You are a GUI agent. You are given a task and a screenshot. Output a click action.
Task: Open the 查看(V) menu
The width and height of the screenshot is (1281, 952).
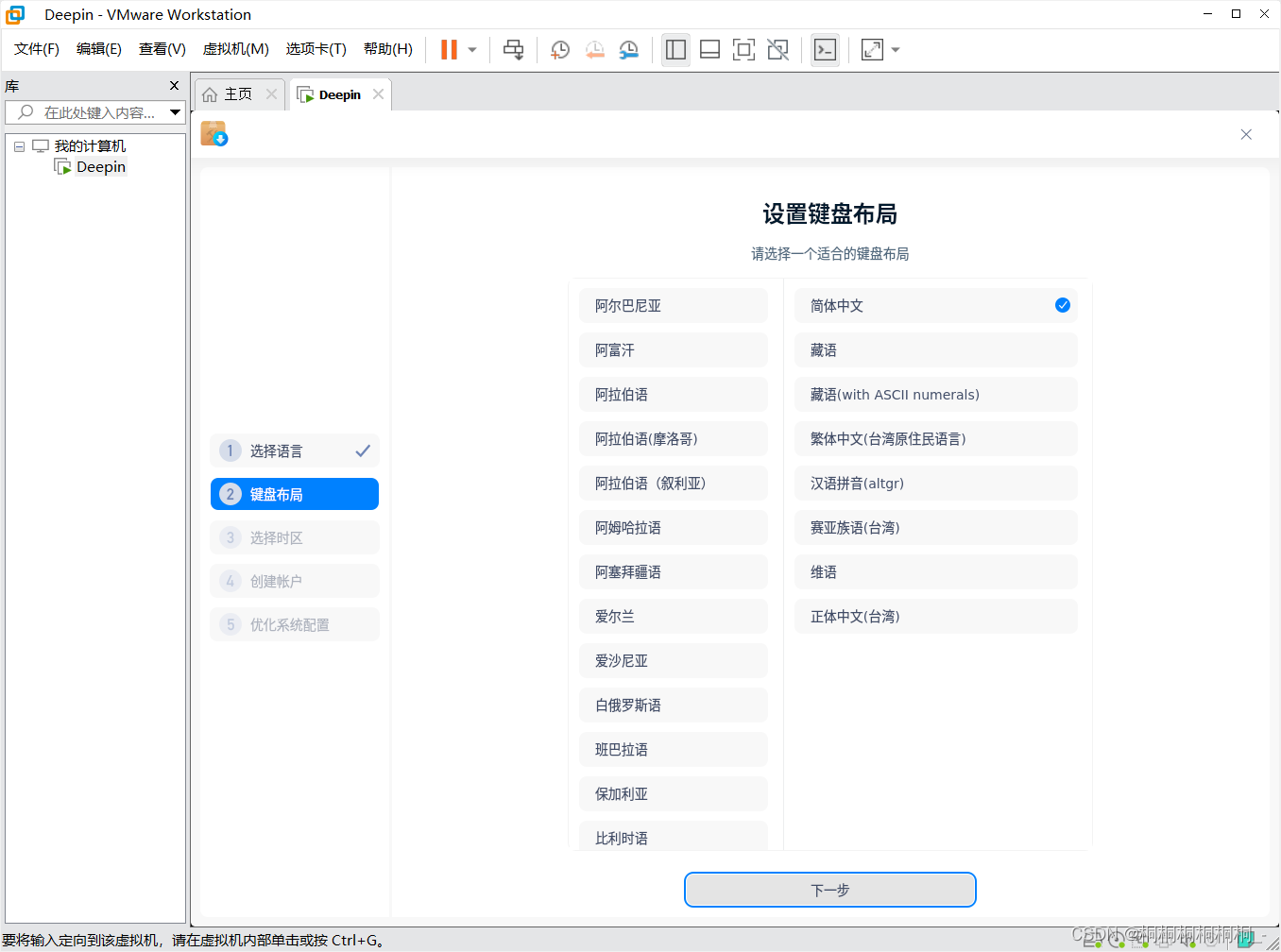point(162,49)
